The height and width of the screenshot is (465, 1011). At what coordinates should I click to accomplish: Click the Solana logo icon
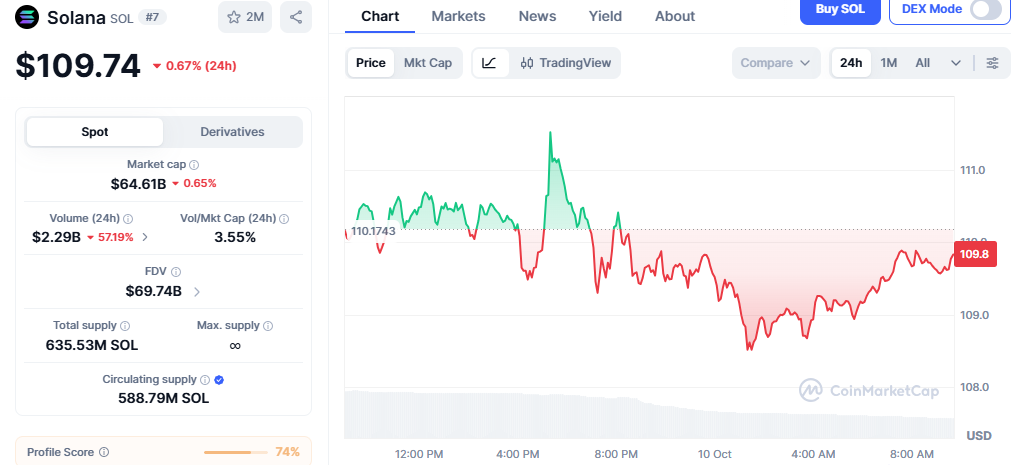[x=27, y=17]
